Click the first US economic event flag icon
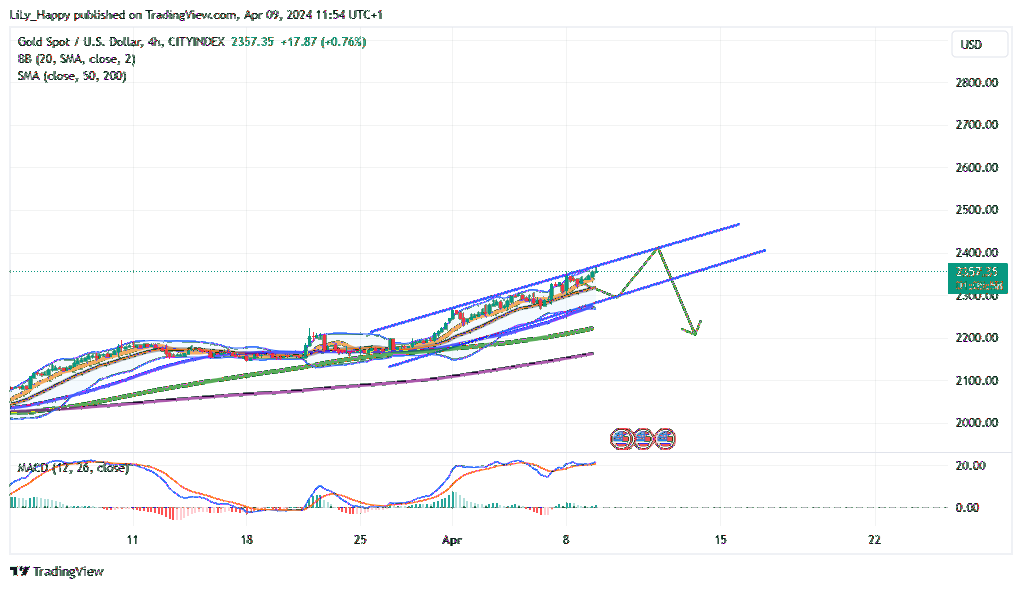1022x589 pixels. click(x=622, y=439)
